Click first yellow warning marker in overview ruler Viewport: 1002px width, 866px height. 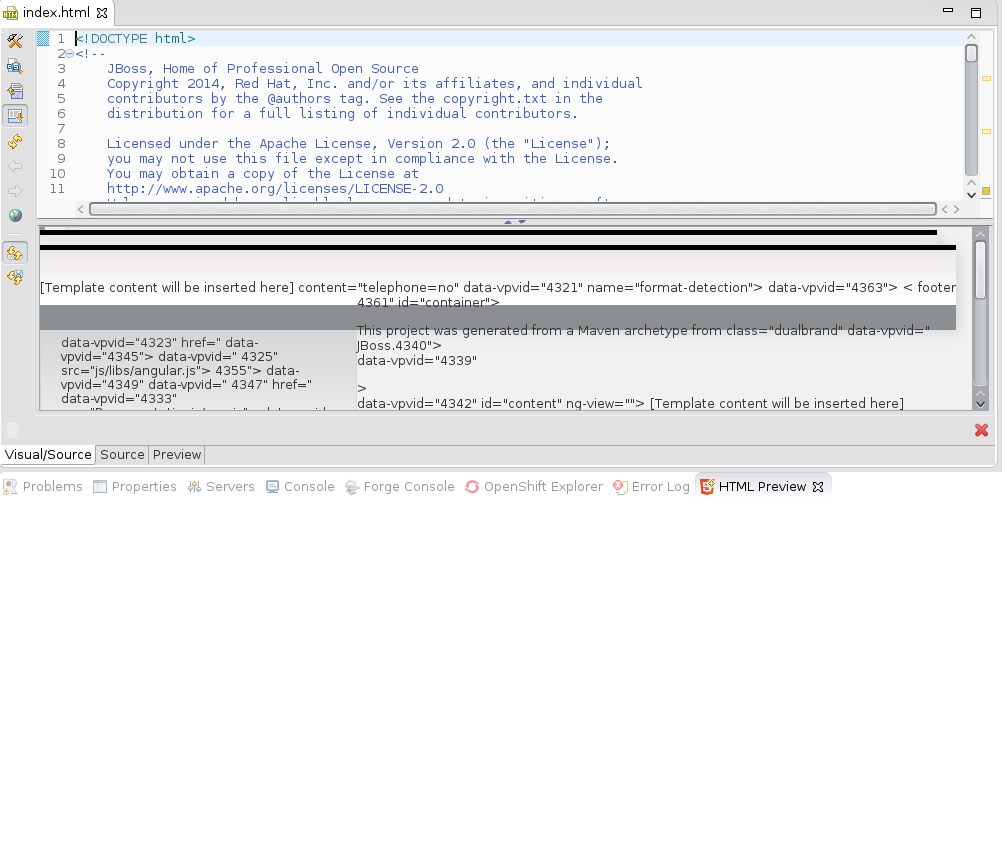click(986, 79)
